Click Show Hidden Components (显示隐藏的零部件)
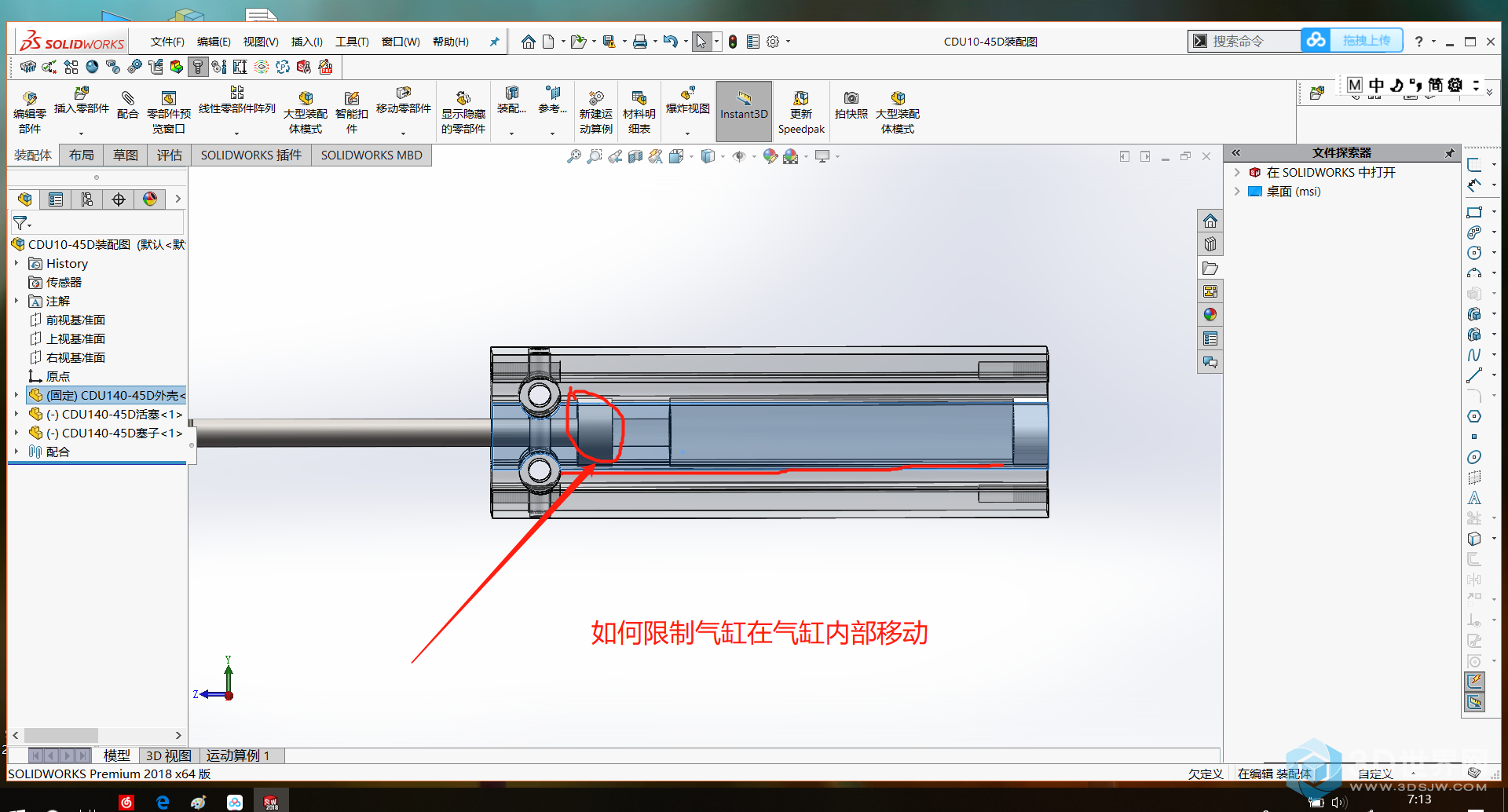Screen dimensions: 1508x812 click(x=463, y=112)
